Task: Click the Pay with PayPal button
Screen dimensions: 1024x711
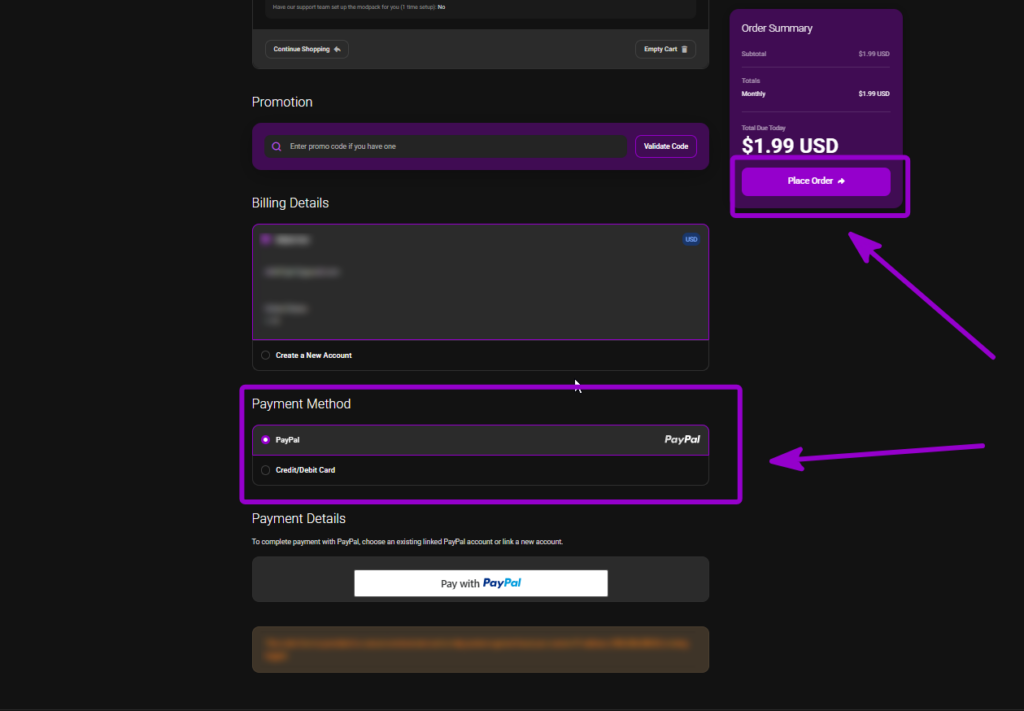Action: (481, 583)
